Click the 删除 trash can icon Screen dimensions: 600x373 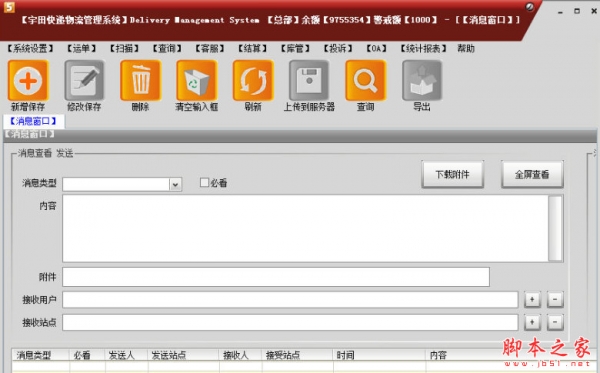[x=140, y=80]
